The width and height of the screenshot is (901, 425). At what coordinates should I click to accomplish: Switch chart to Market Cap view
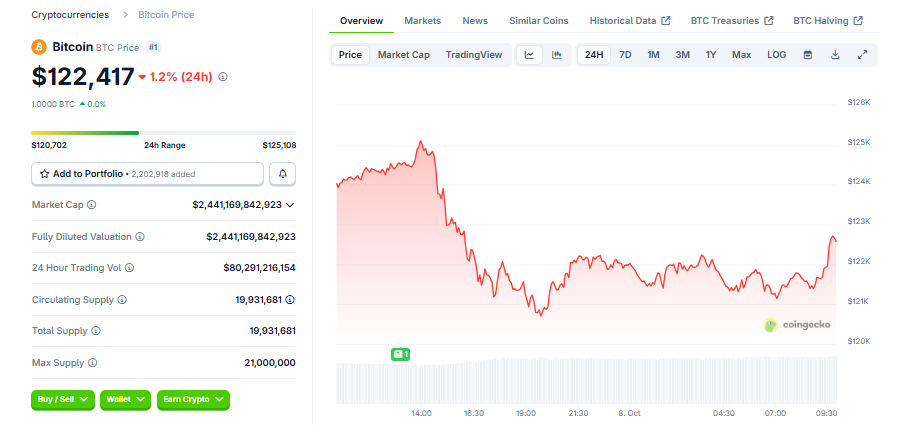point(404,55)
